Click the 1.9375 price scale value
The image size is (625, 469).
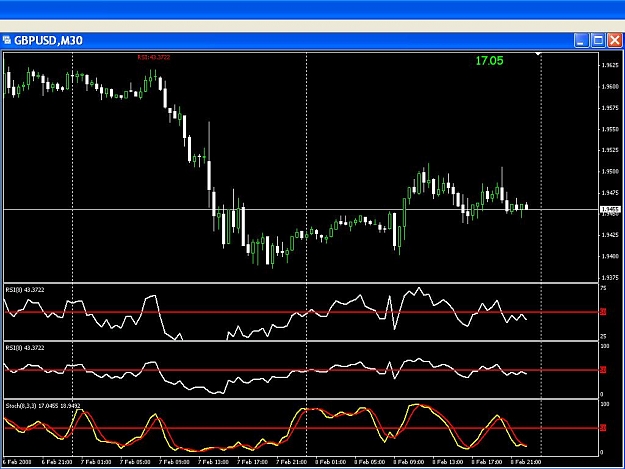(x=611, y=278)
